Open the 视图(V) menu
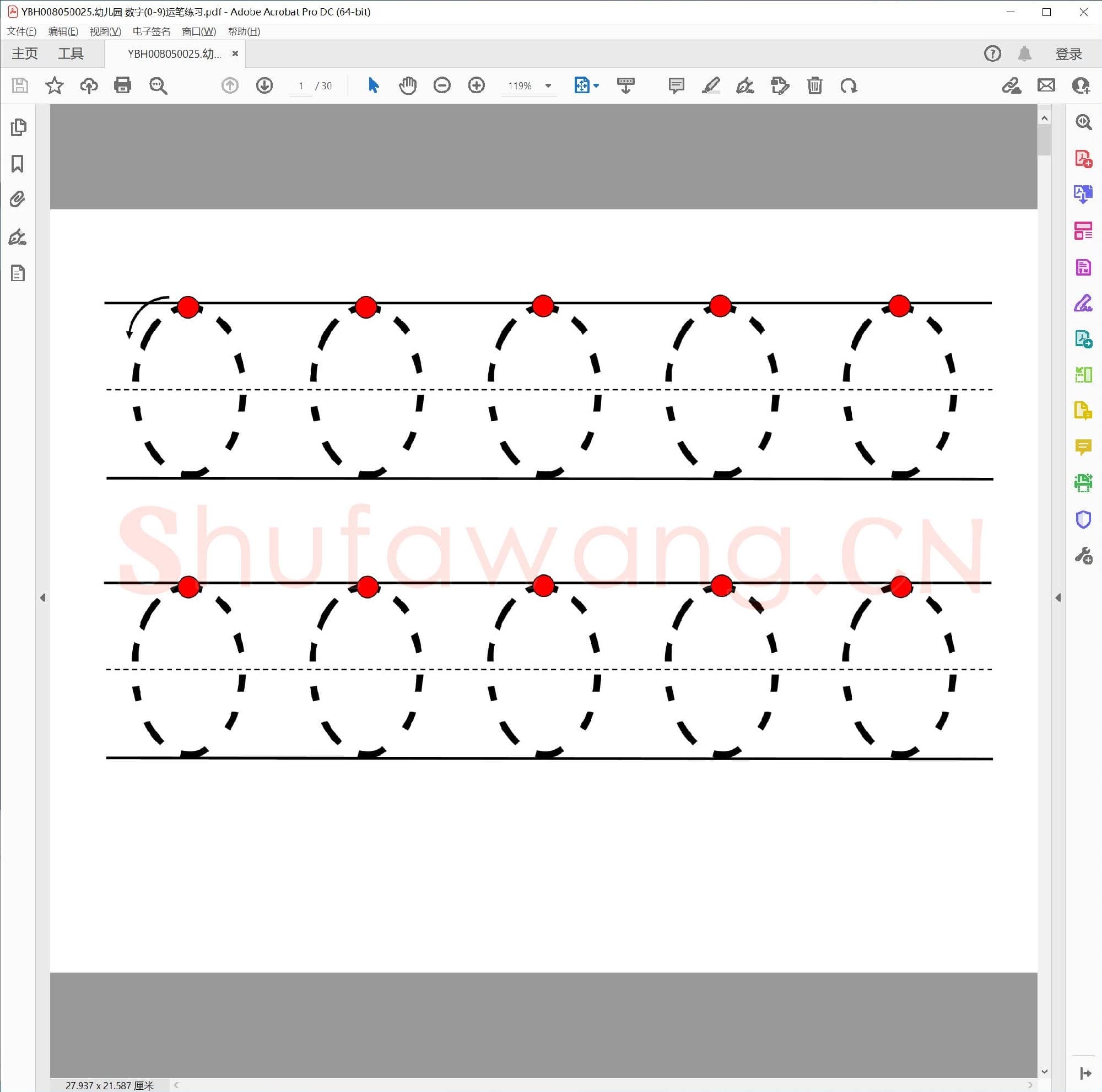Image resolution: width=1102 pixels, height=1092 pixels. click(106, 31)
